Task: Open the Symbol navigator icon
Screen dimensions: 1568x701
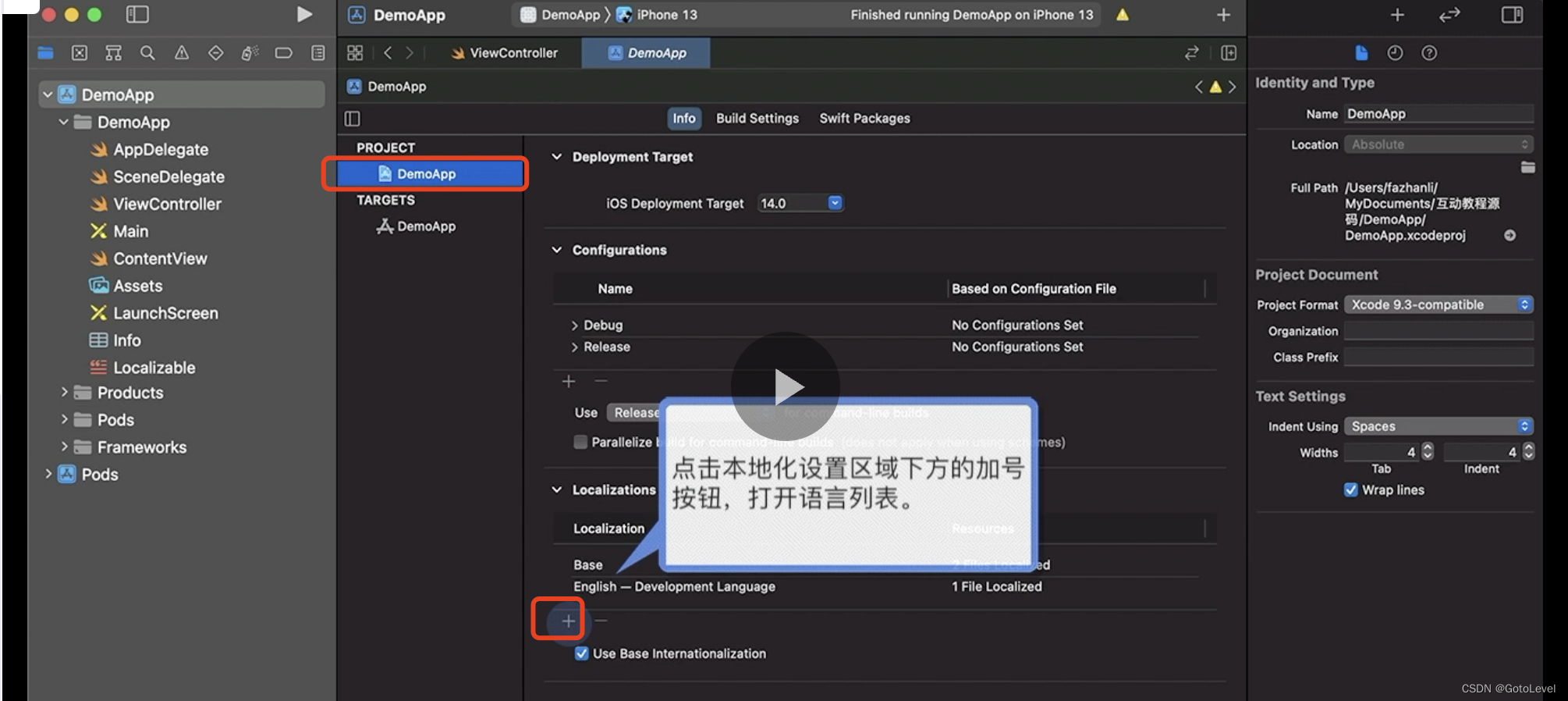Action: [x=113, y=53]
